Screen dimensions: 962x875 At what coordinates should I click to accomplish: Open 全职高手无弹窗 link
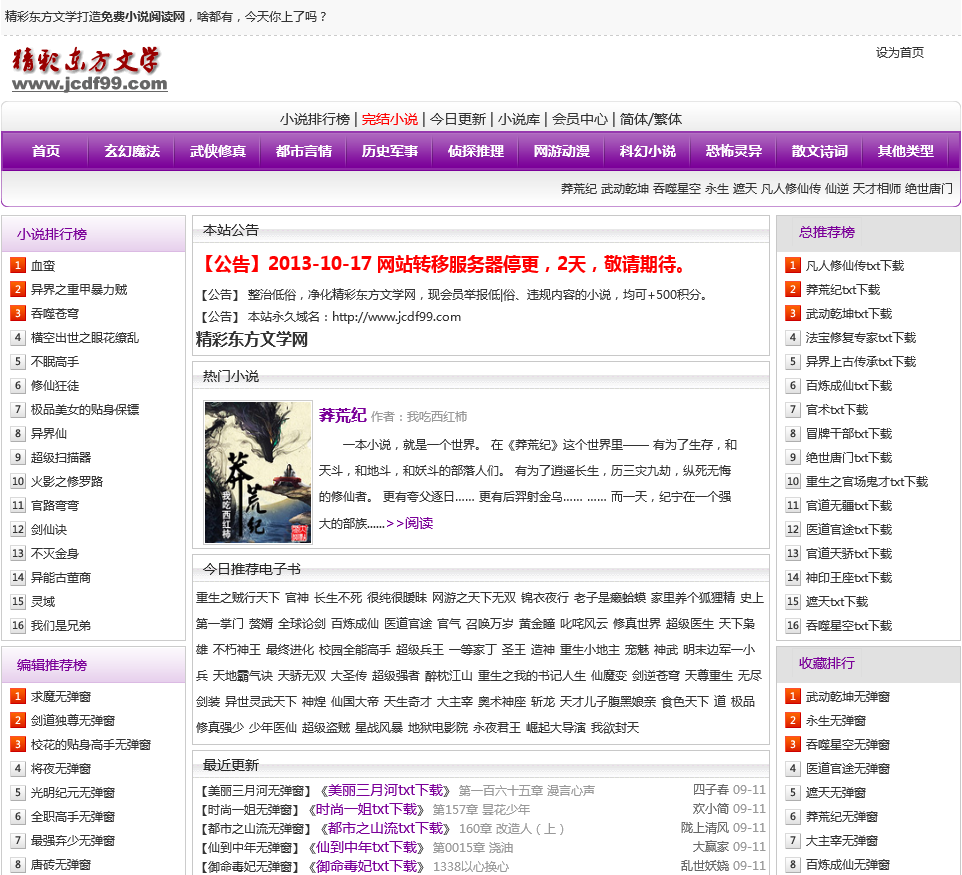(x=73, y=816)
